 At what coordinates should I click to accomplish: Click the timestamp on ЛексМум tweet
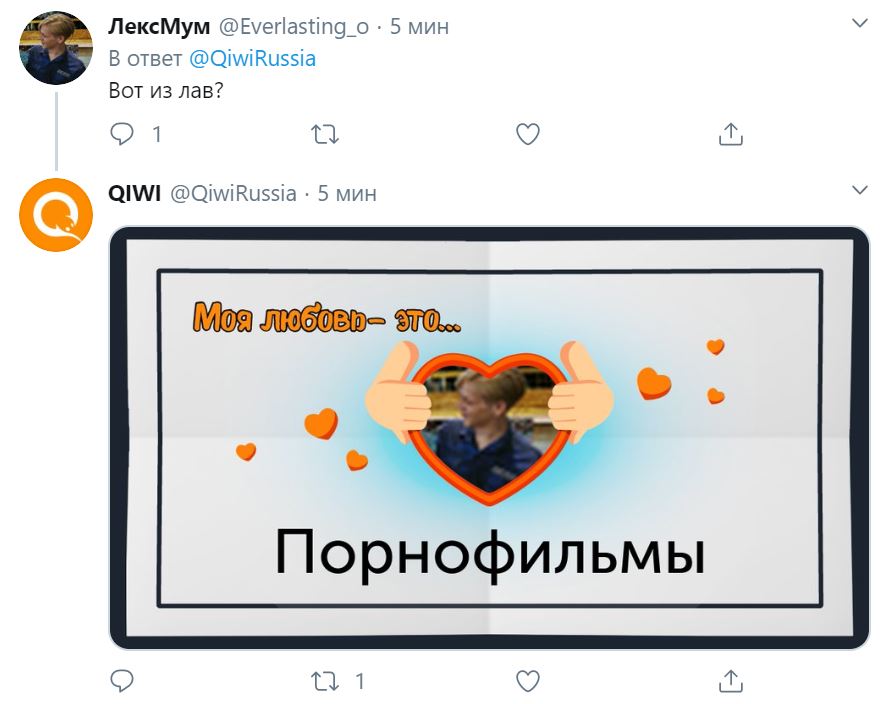click(x=419, y=26)
